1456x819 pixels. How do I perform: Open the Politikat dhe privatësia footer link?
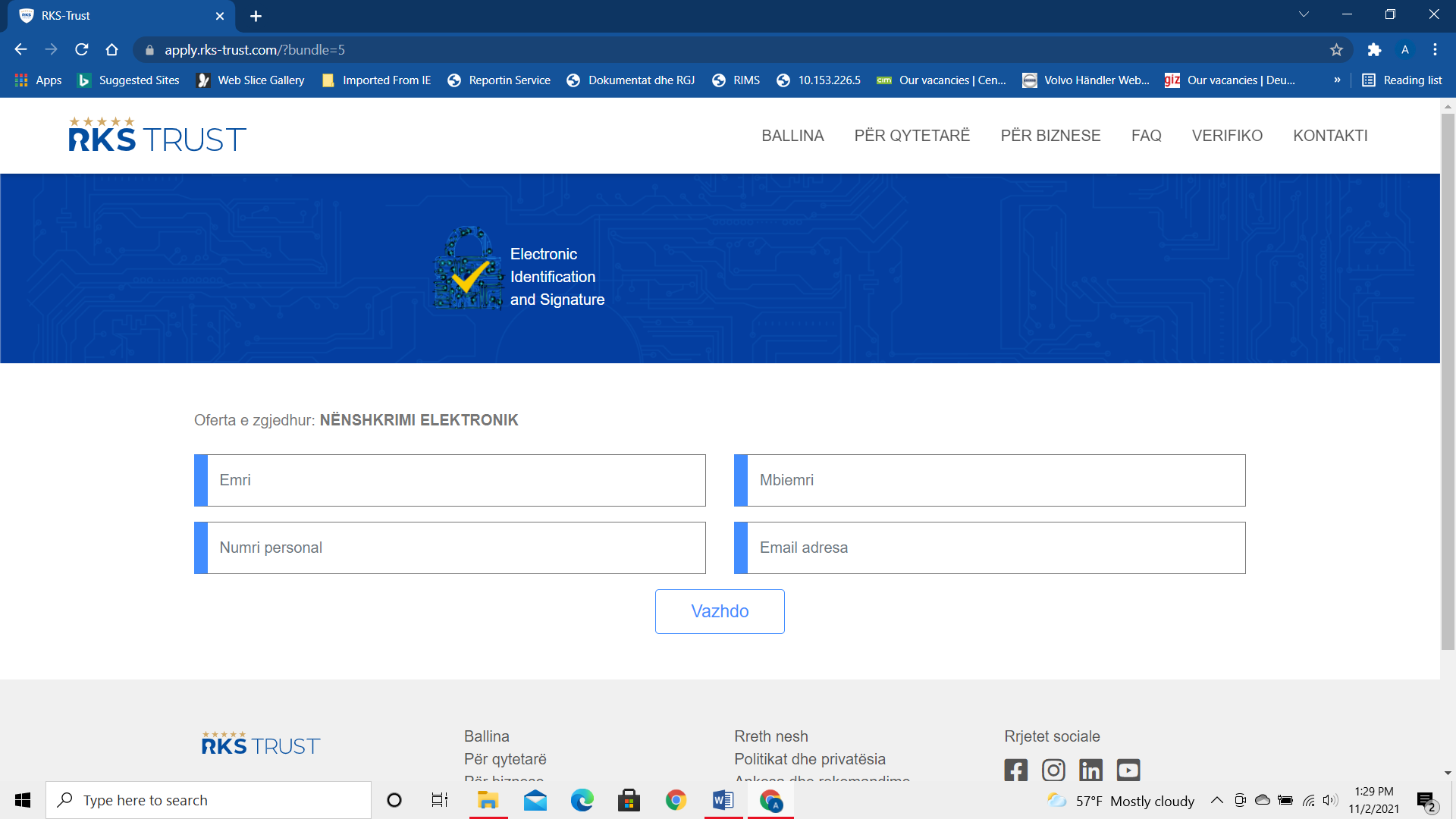pos(809,759)
